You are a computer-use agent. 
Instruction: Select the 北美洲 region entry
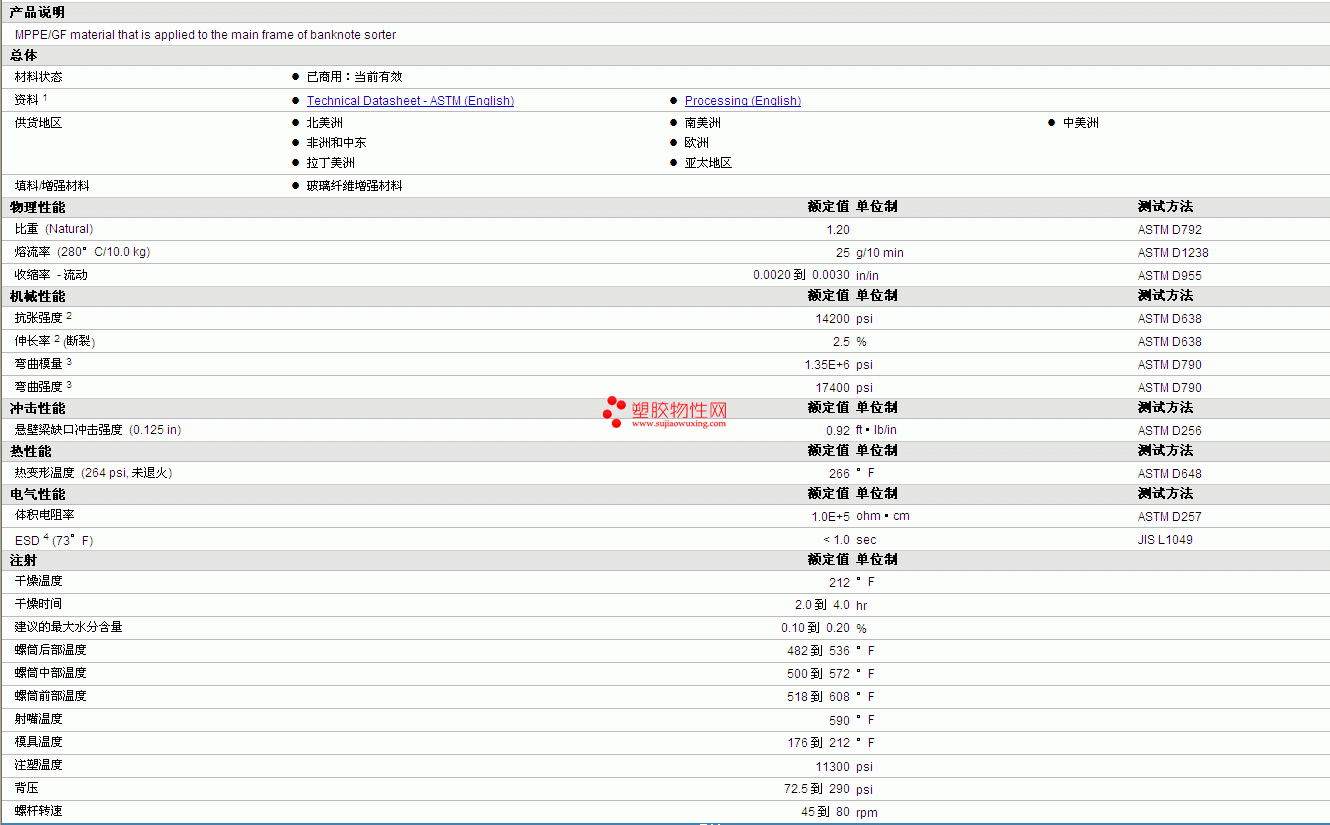pos(325,123)
